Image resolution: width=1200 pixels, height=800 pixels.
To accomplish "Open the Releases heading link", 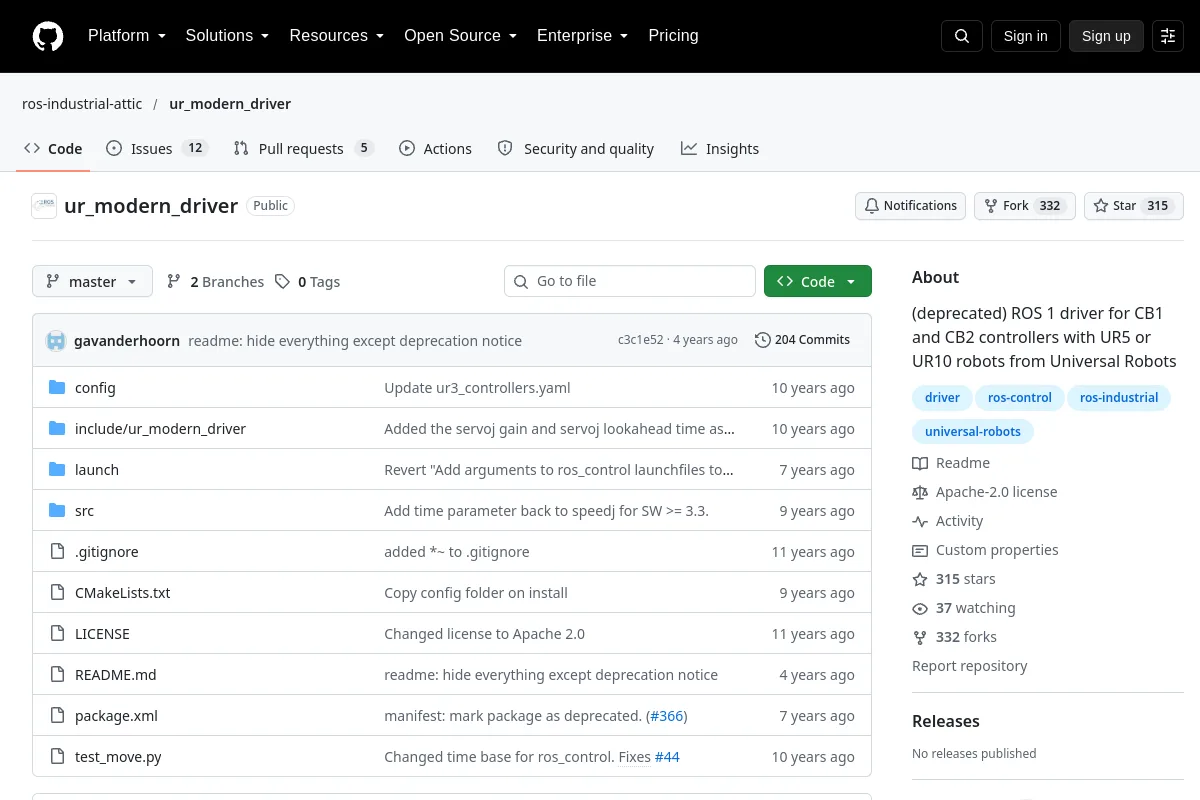I will (x=946, y=721).
